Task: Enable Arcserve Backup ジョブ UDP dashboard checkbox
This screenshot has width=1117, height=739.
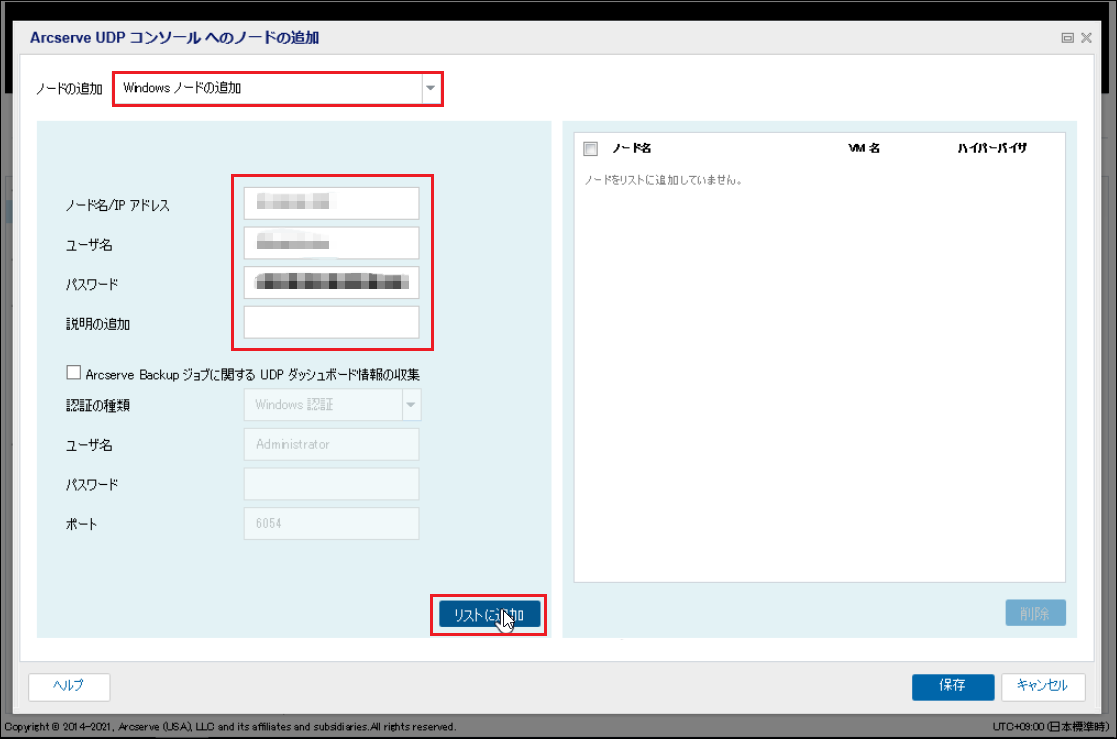Action: [73, 372]
